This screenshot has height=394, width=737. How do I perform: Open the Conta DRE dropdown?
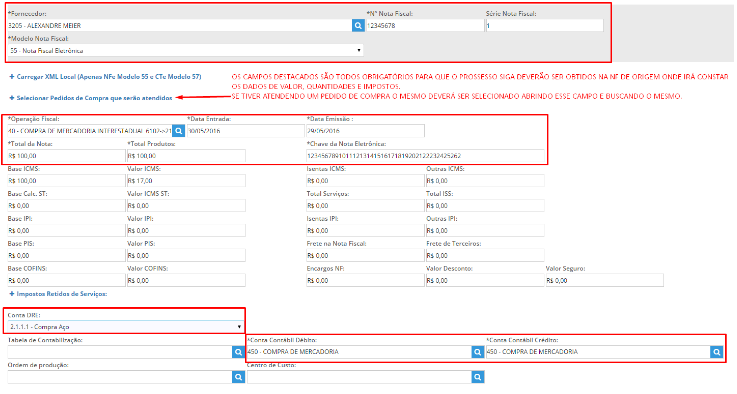[126, 326]
